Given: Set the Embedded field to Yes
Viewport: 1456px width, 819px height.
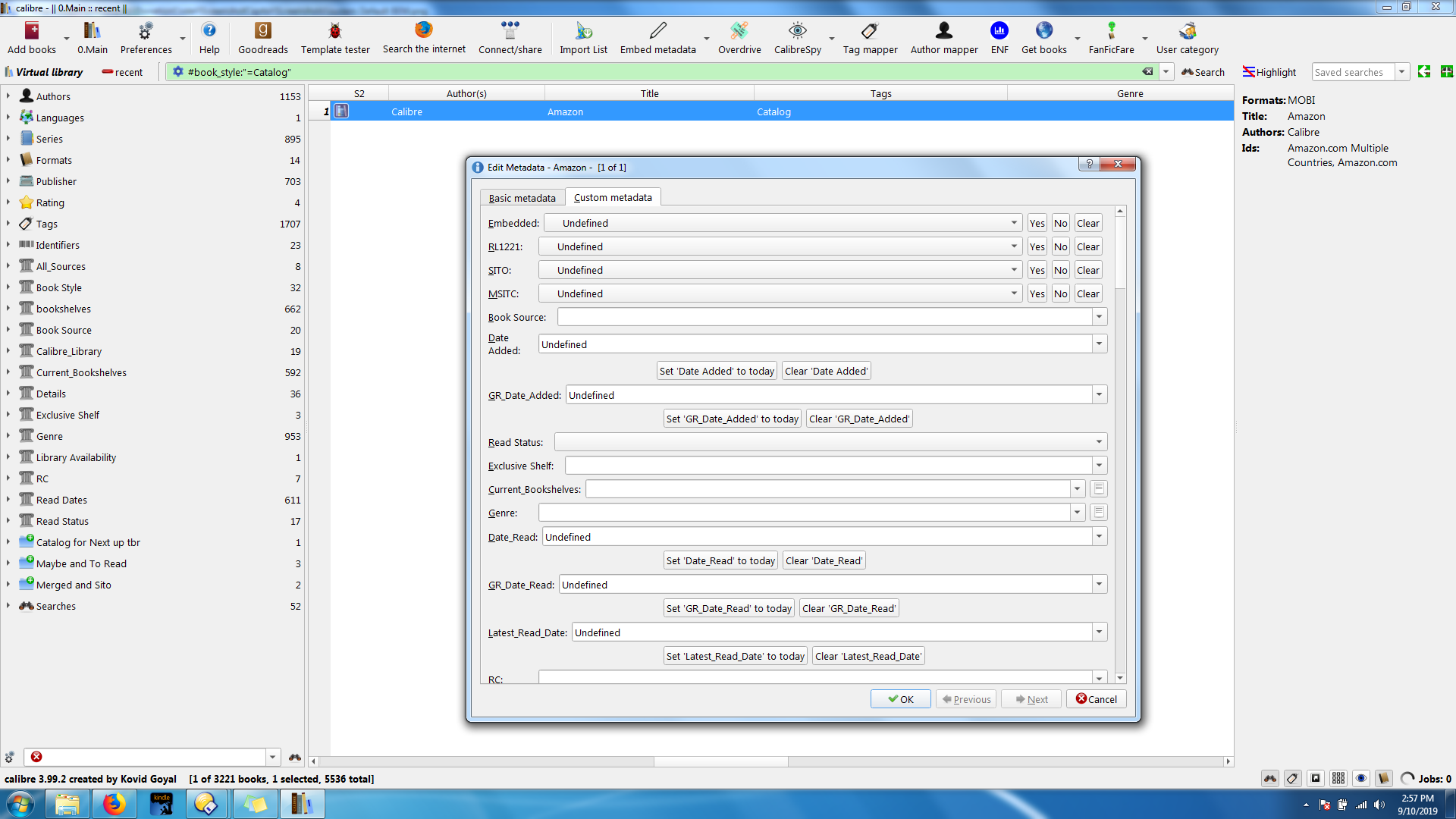Looking at the screenshot, I should [1037, 223].
